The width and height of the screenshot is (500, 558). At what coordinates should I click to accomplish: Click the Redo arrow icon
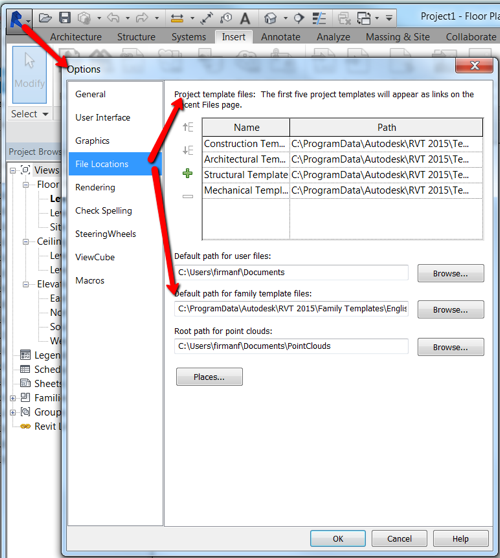142,17
